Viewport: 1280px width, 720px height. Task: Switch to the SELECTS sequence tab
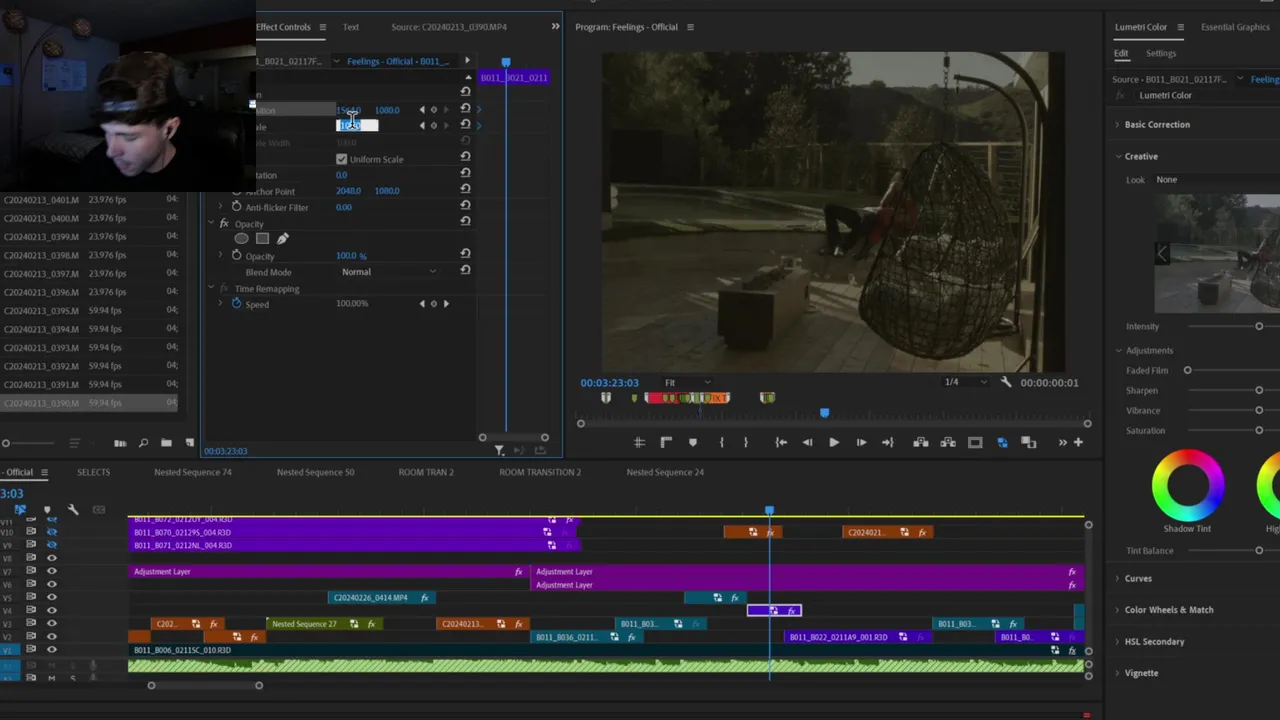[93, 472]
